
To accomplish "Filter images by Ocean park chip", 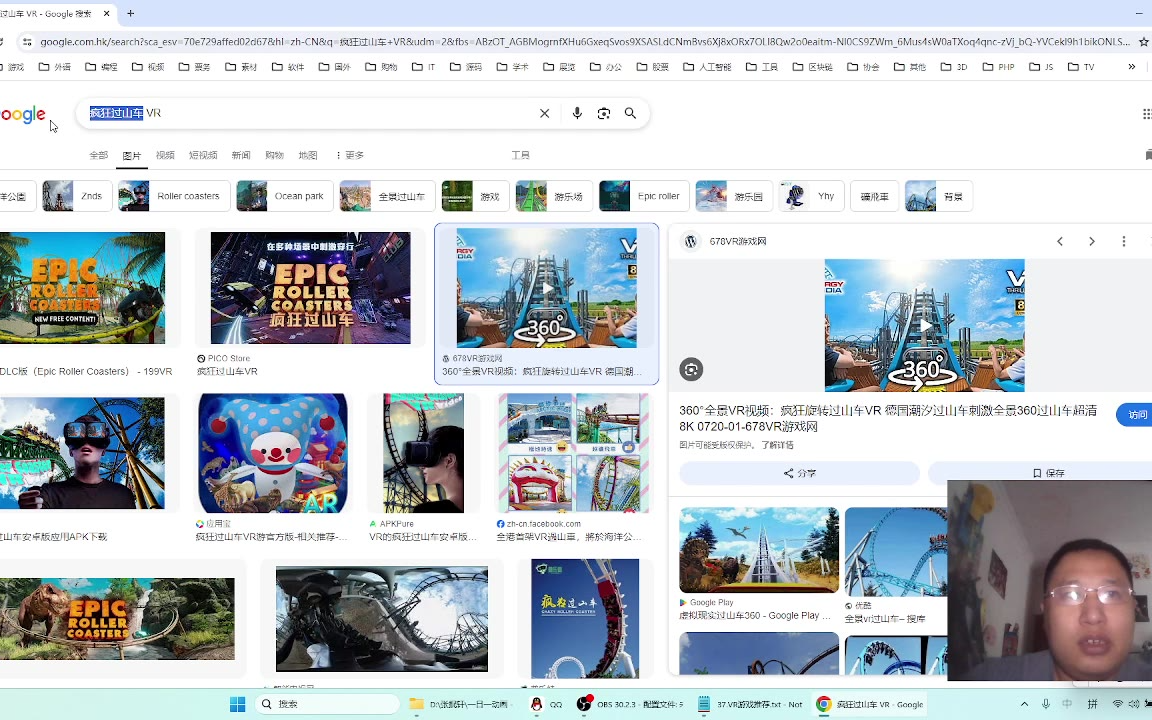I will tap(285, 196).
